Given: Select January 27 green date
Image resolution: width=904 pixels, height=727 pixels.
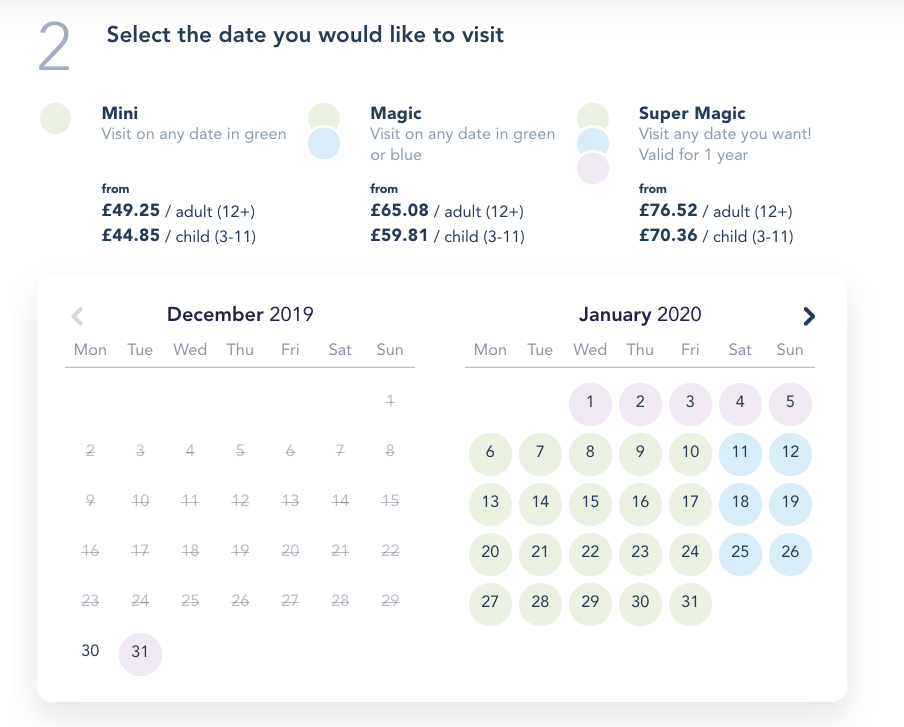Looking at the screenshot, I should pos(490,602).
